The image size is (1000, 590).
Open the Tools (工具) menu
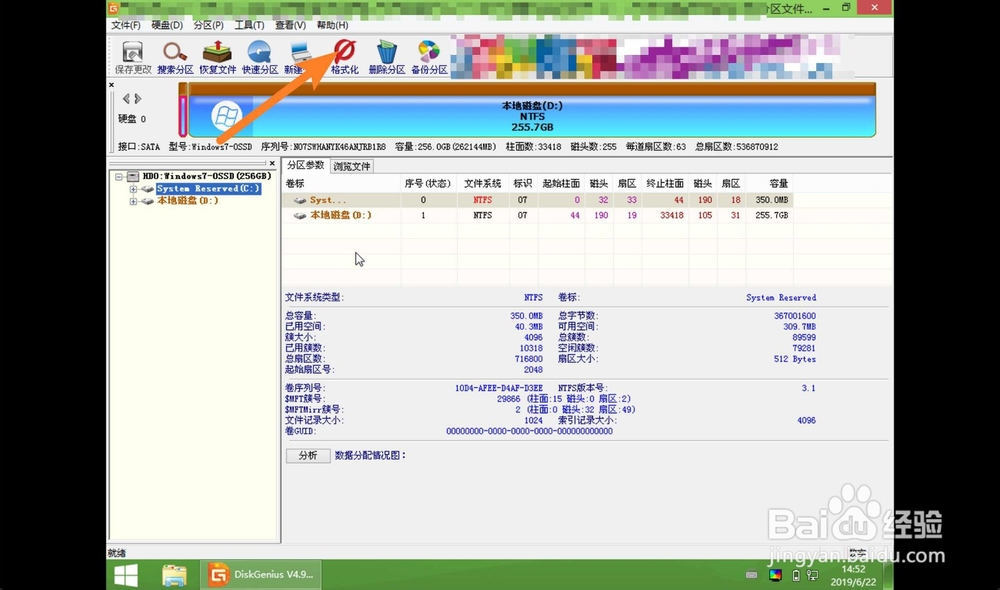pos(249,25)
